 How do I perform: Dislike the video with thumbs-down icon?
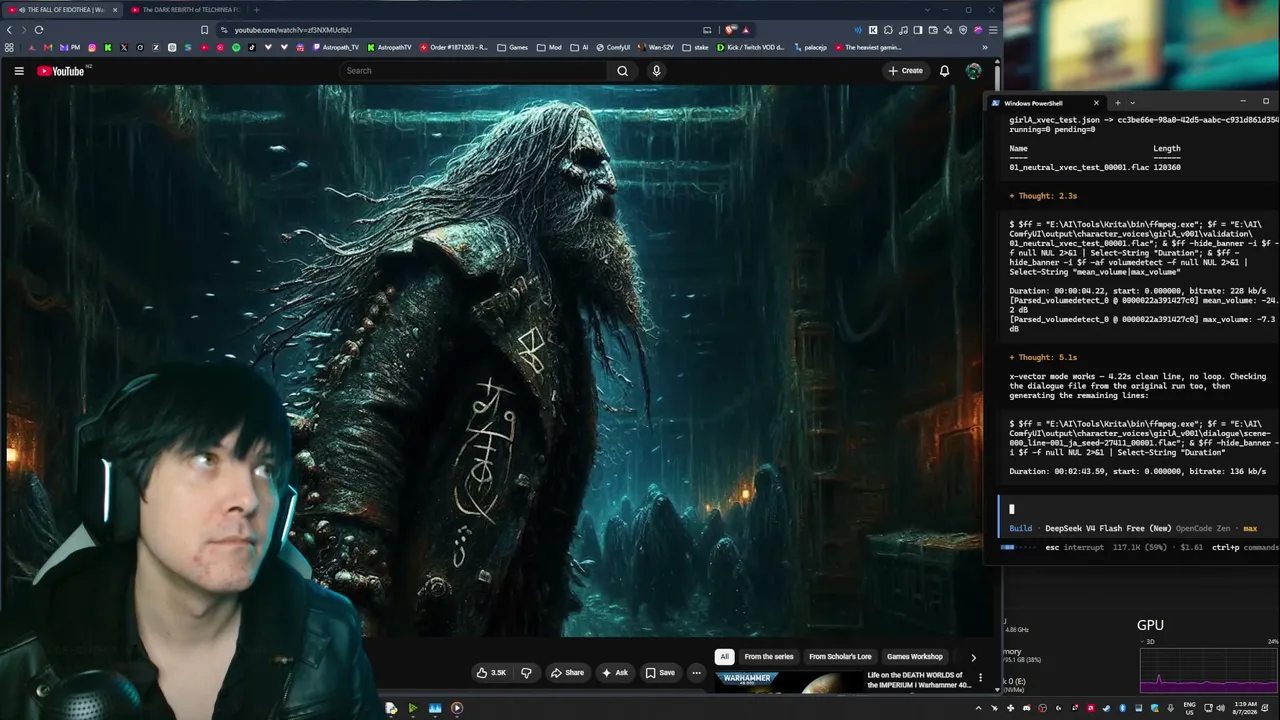pyautogui.click(x=526, y=673)
